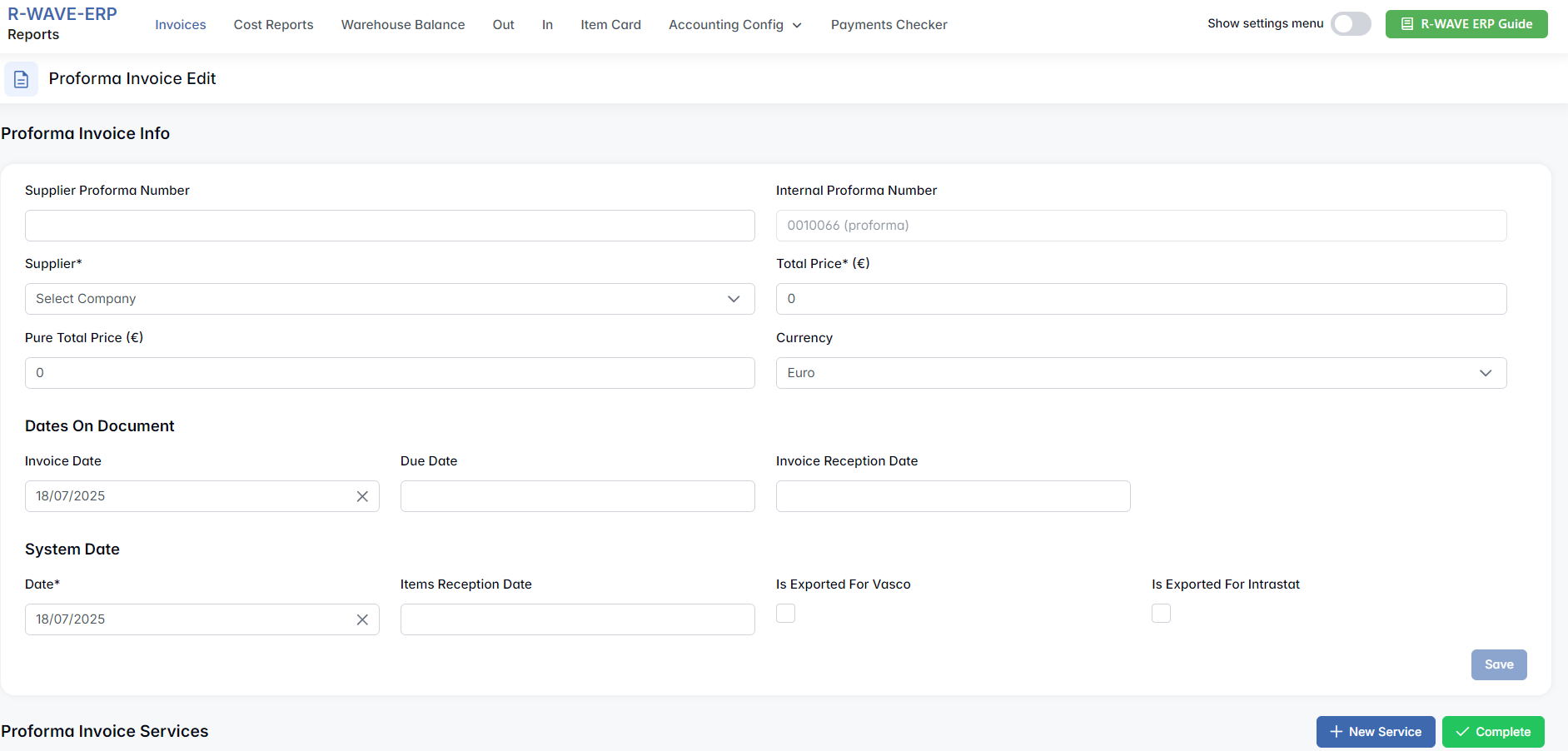Add a New Service
The width and height of the screenshot is (1568, 751).
(x=1375, y=732)
